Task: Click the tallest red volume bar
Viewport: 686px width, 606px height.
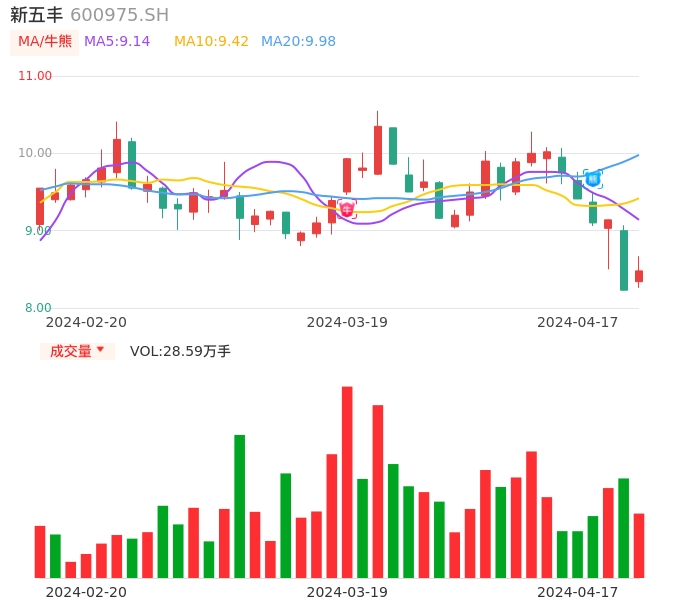Action: pyautogui.click(x=347, y=482)
